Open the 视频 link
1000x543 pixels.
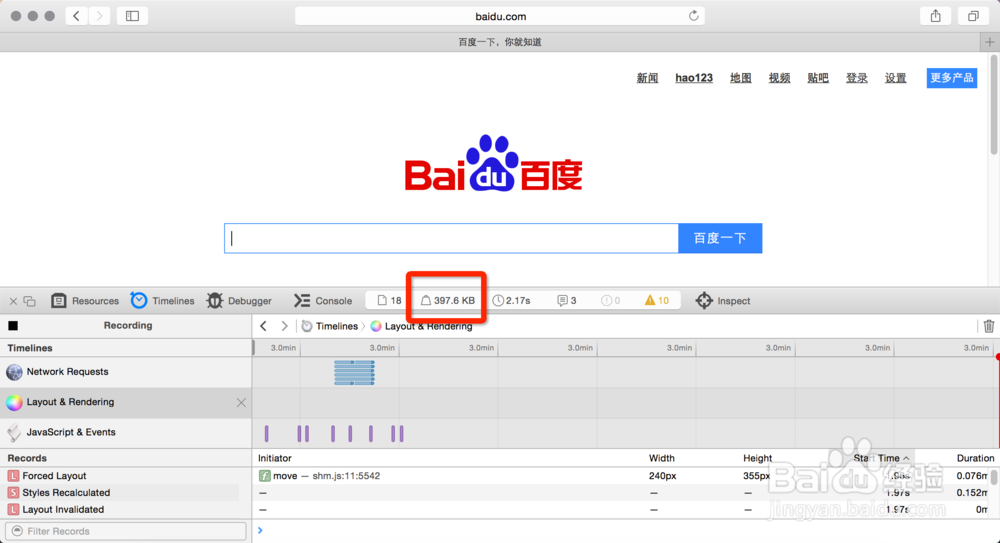(779, 78)
